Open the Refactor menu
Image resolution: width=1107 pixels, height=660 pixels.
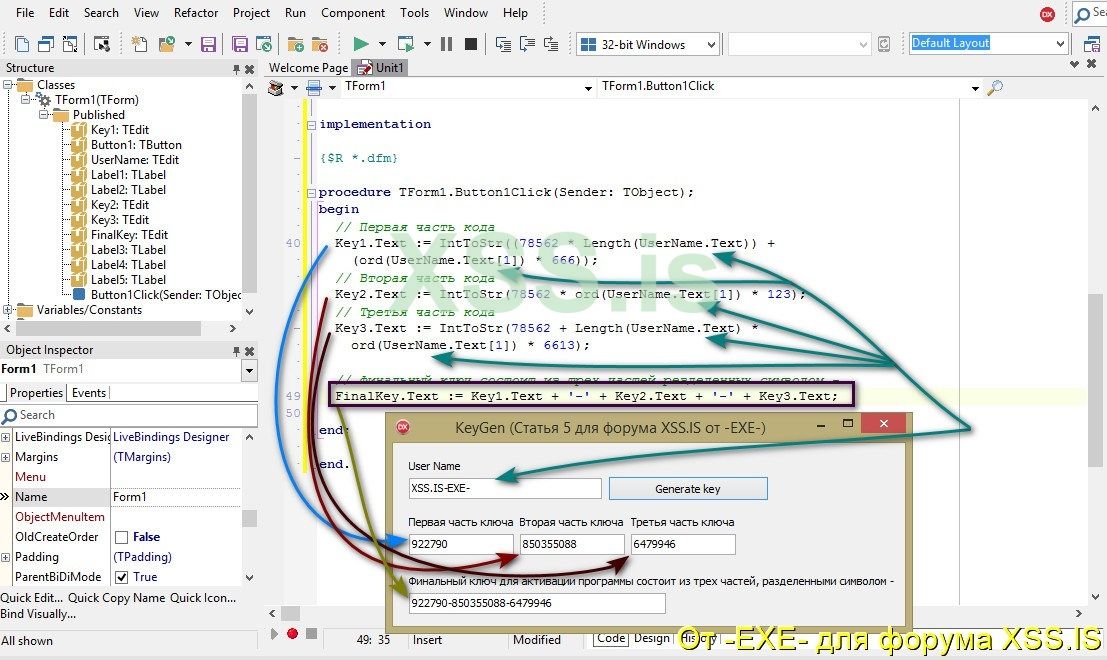pos(196,13)
